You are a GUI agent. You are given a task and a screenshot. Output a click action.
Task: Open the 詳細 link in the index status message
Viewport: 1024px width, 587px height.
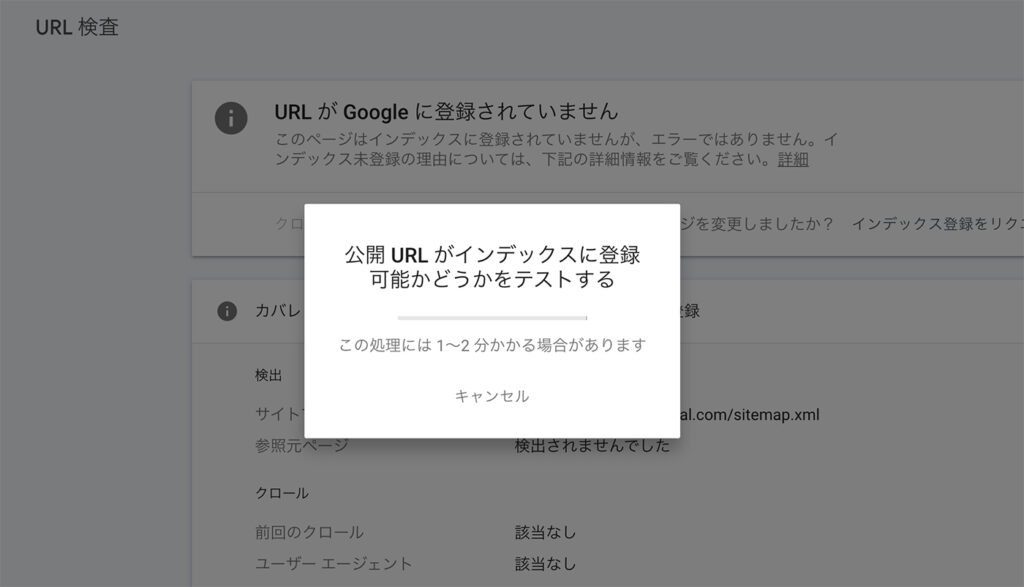point(793,159)
